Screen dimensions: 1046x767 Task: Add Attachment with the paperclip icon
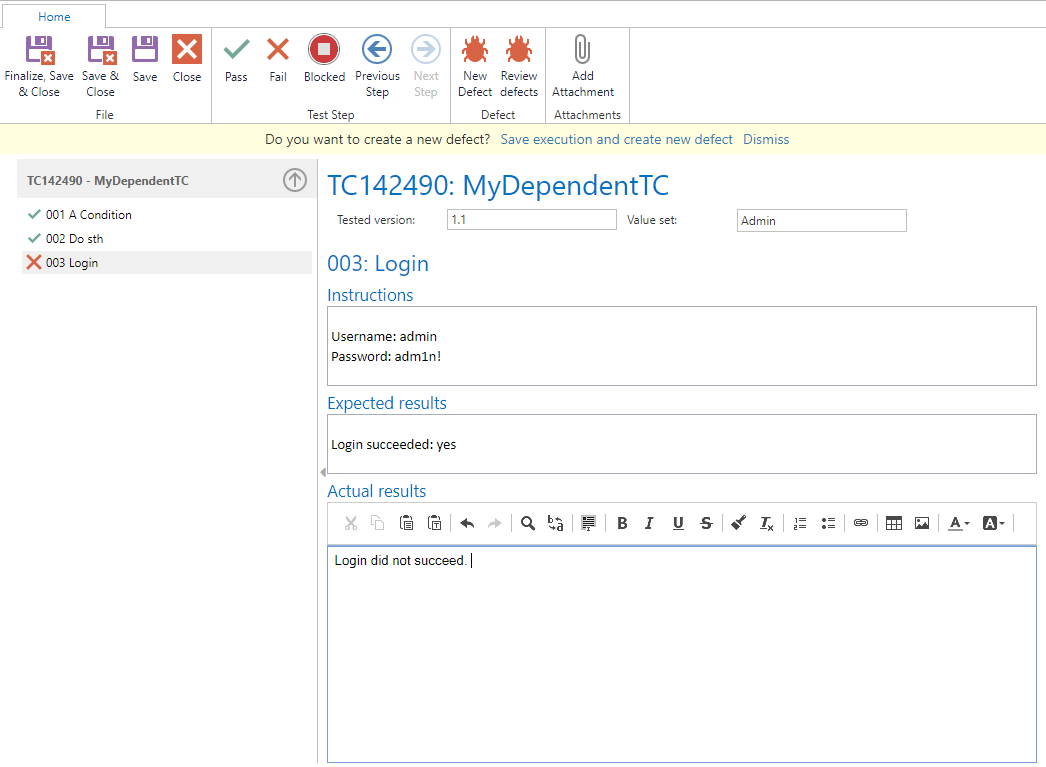583,66
